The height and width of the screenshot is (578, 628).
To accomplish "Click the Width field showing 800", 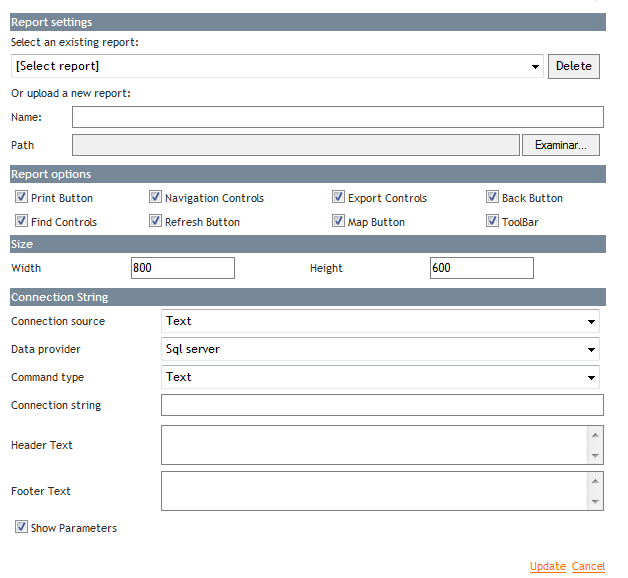I will (x=182, y=268).
